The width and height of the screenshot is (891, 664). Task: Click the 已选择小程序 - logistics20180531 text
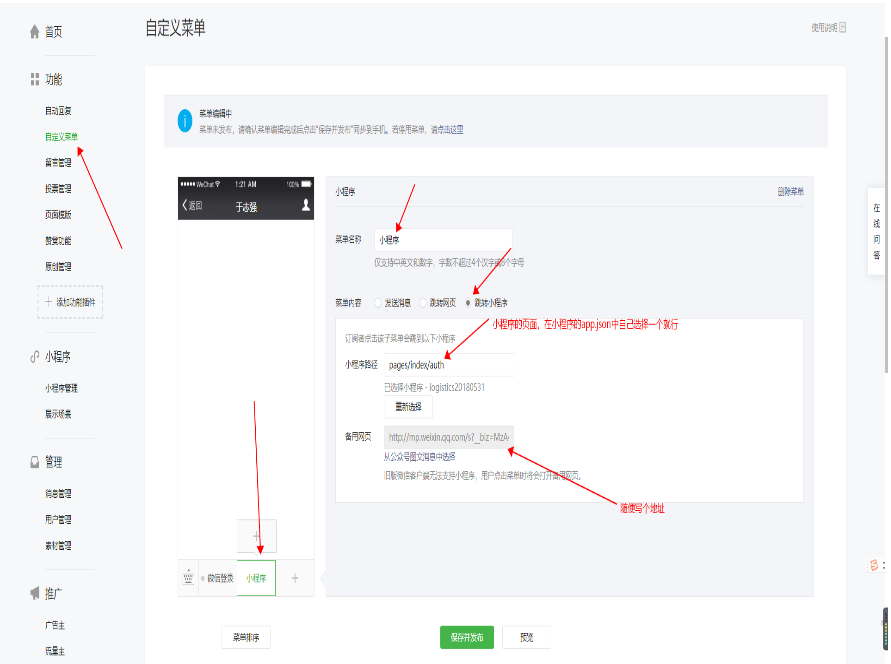(x=435, y=388)
